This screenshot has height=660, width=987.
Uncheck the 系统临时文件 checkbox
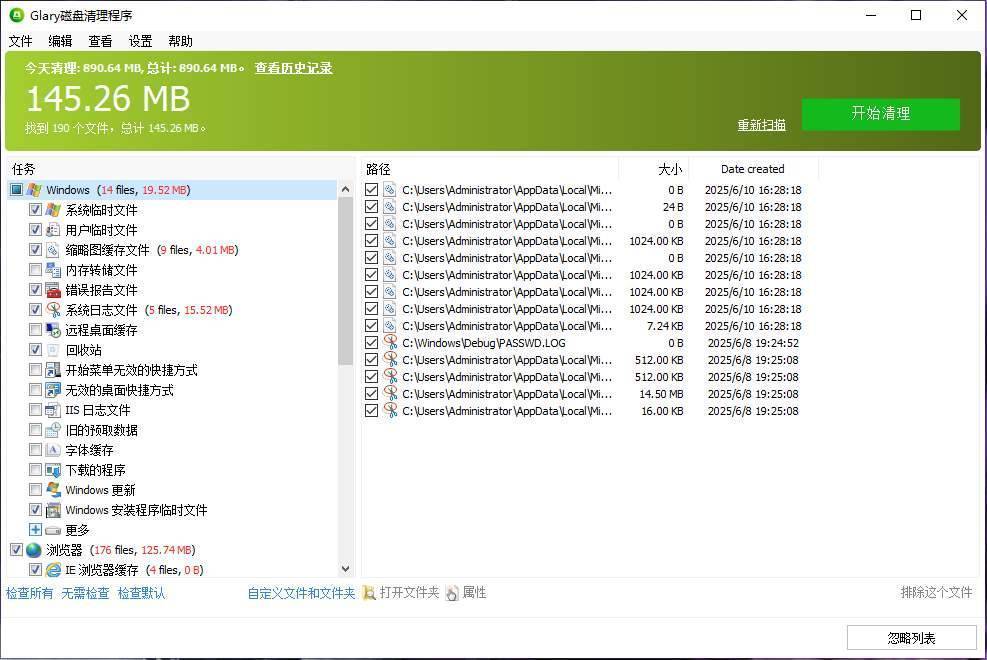pyautogui.click(x=36, y=210)
